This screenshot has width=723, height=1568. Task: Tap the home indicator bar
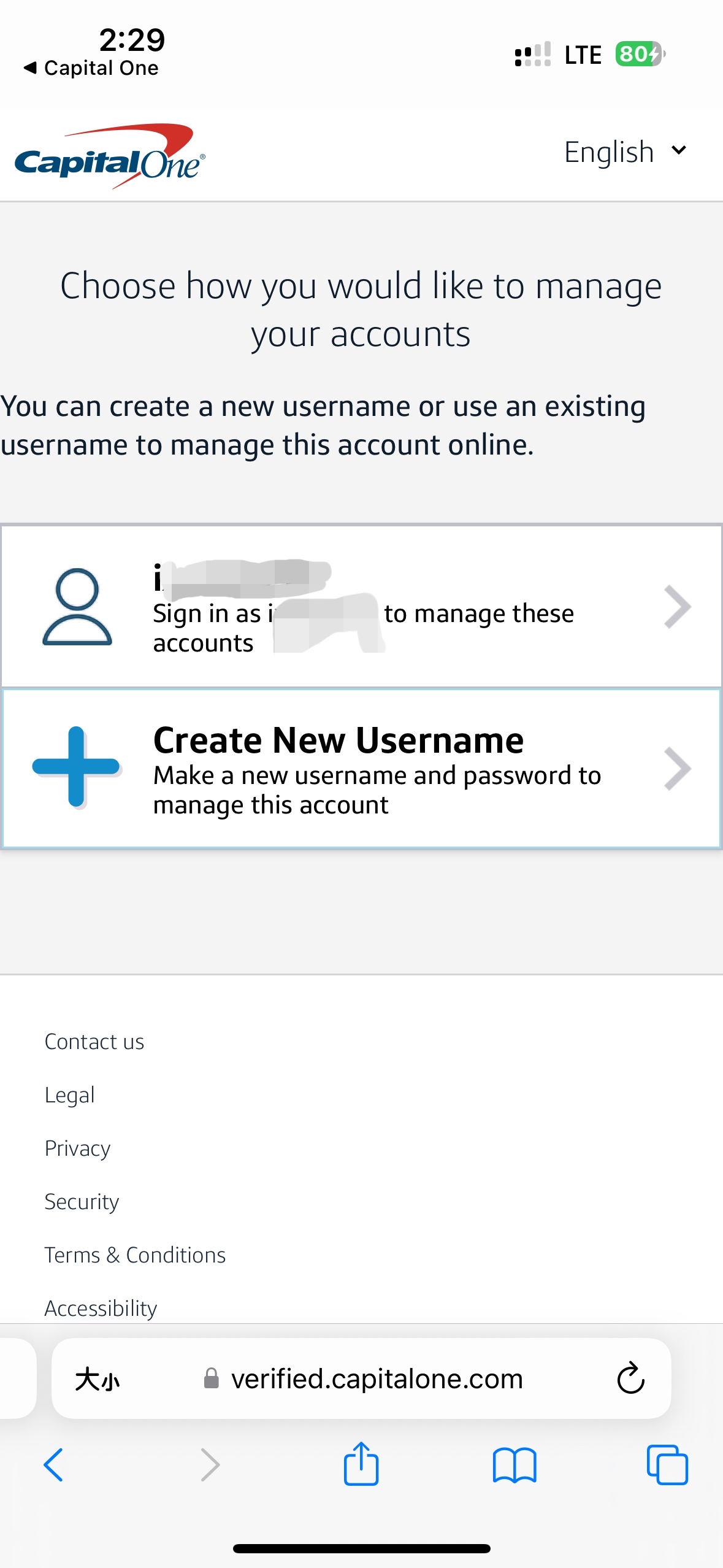coord(361,1548)
